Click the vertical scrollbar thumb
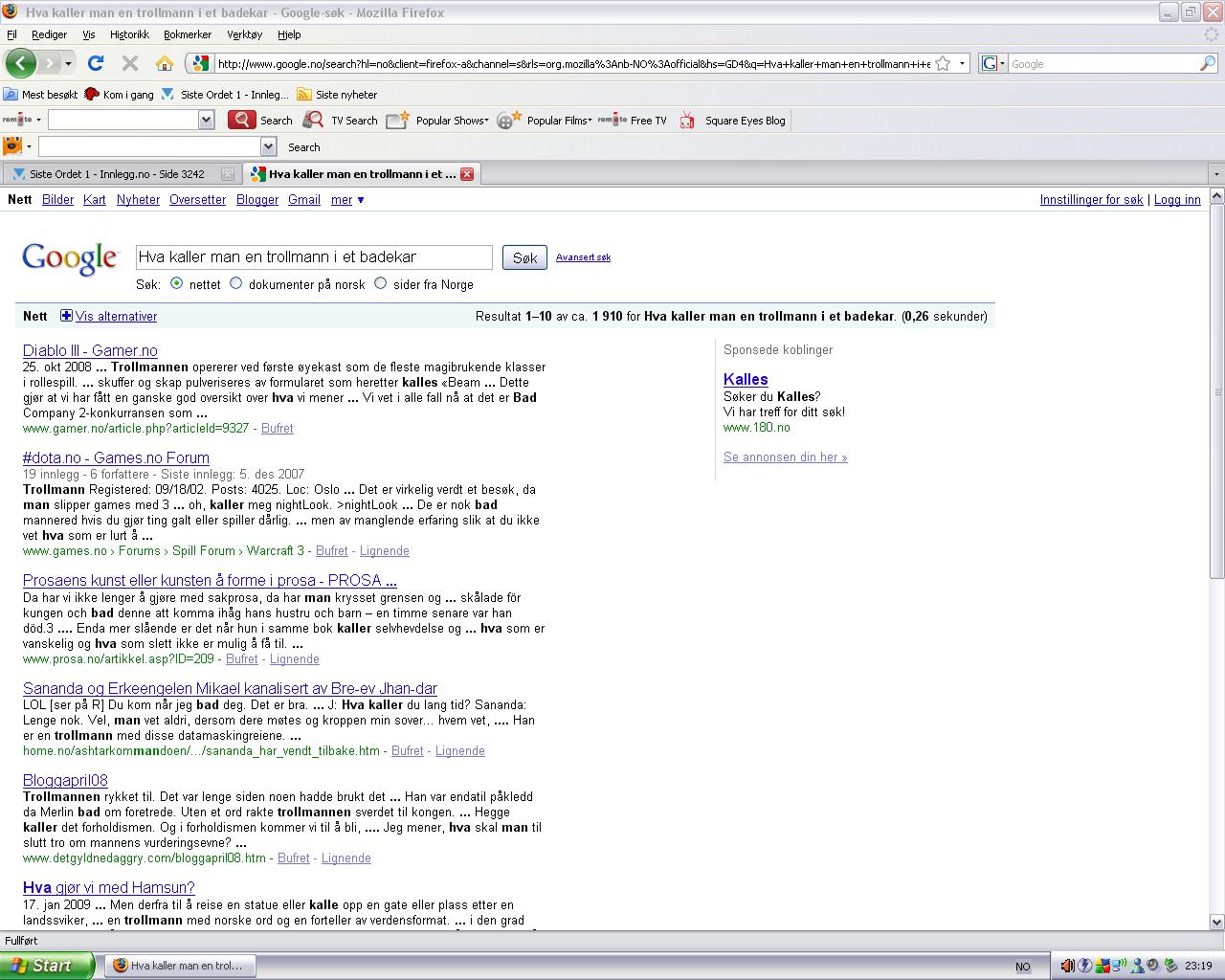The image size is (1225, 980). click(x=1216, y=391)
